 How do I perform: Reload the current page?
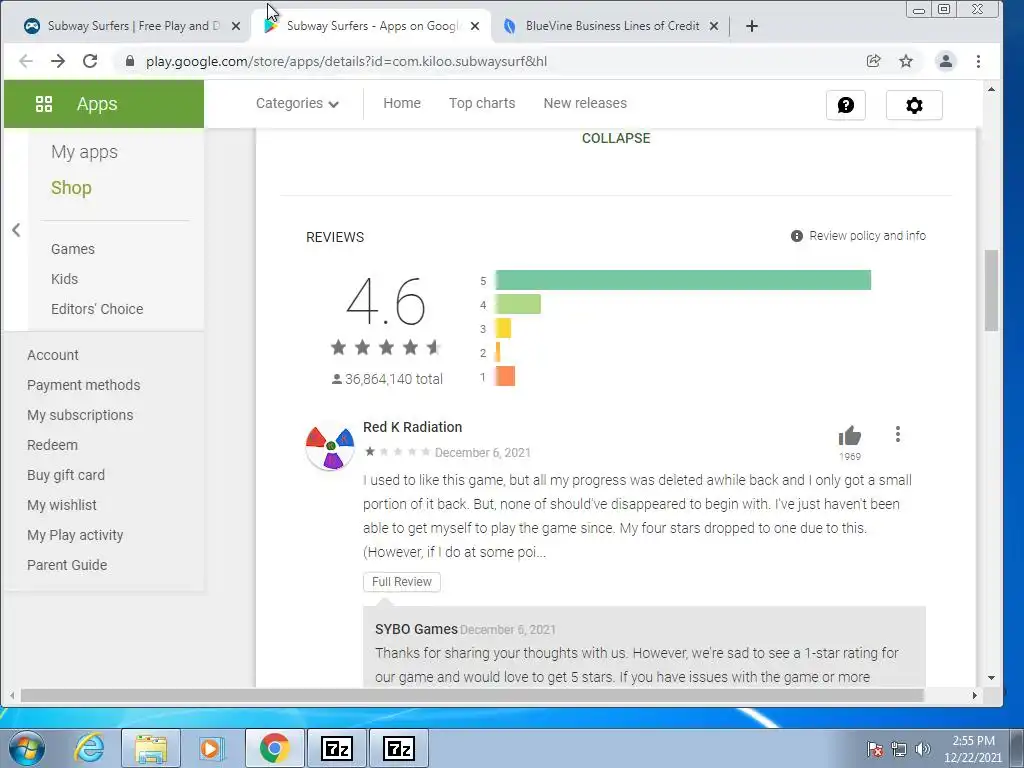point(90,61)
